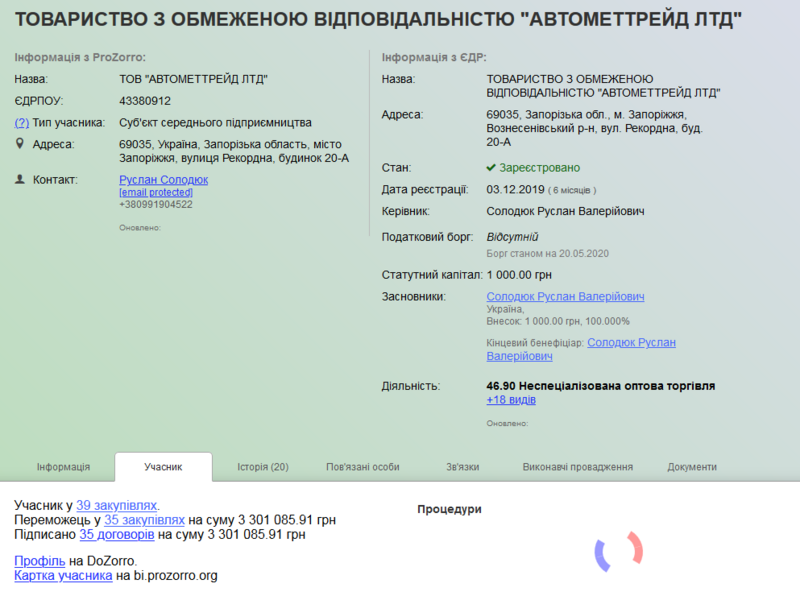
Task: Click the green checkmark next to Зареєстровано
Action: [x=491, y=168]
